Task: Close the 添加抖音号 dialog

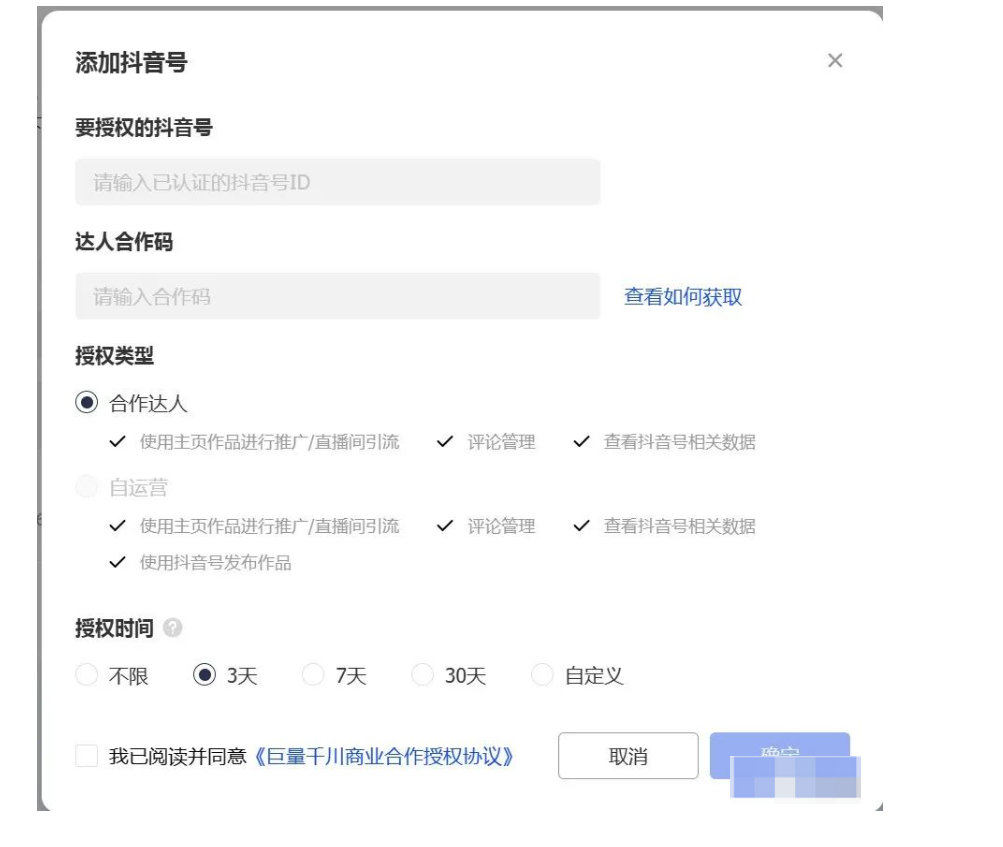Action: point(835,61)
